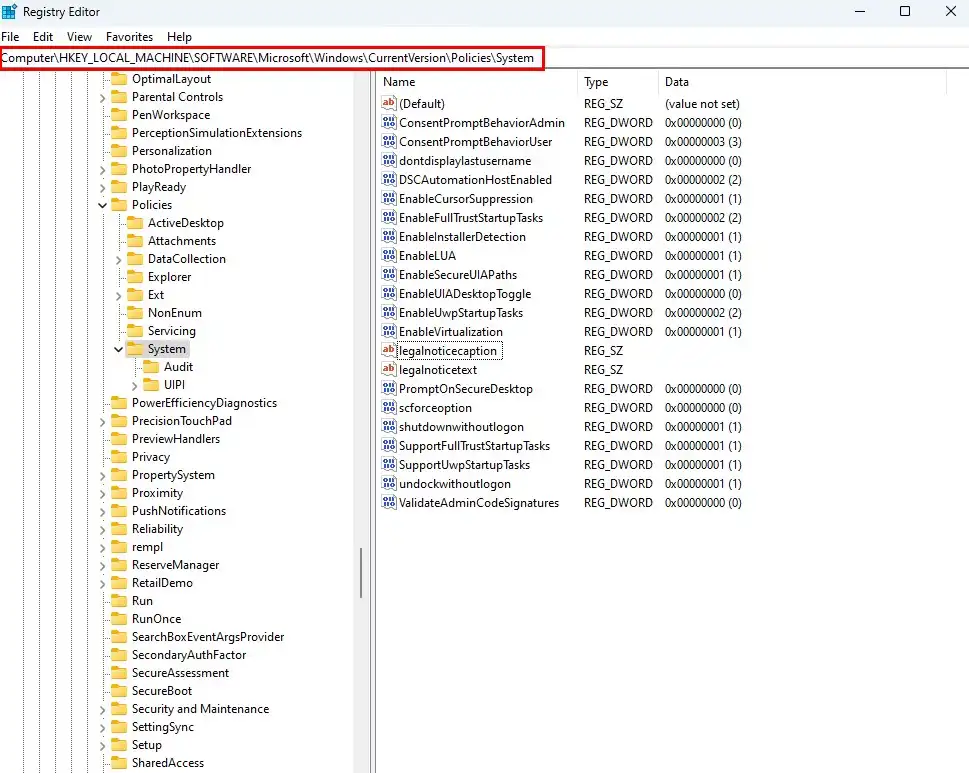This screenshot has width=969, height=773.
Task: Click the DSCAutomationHostEnabled value icon
Action: (x=389, y=179)
